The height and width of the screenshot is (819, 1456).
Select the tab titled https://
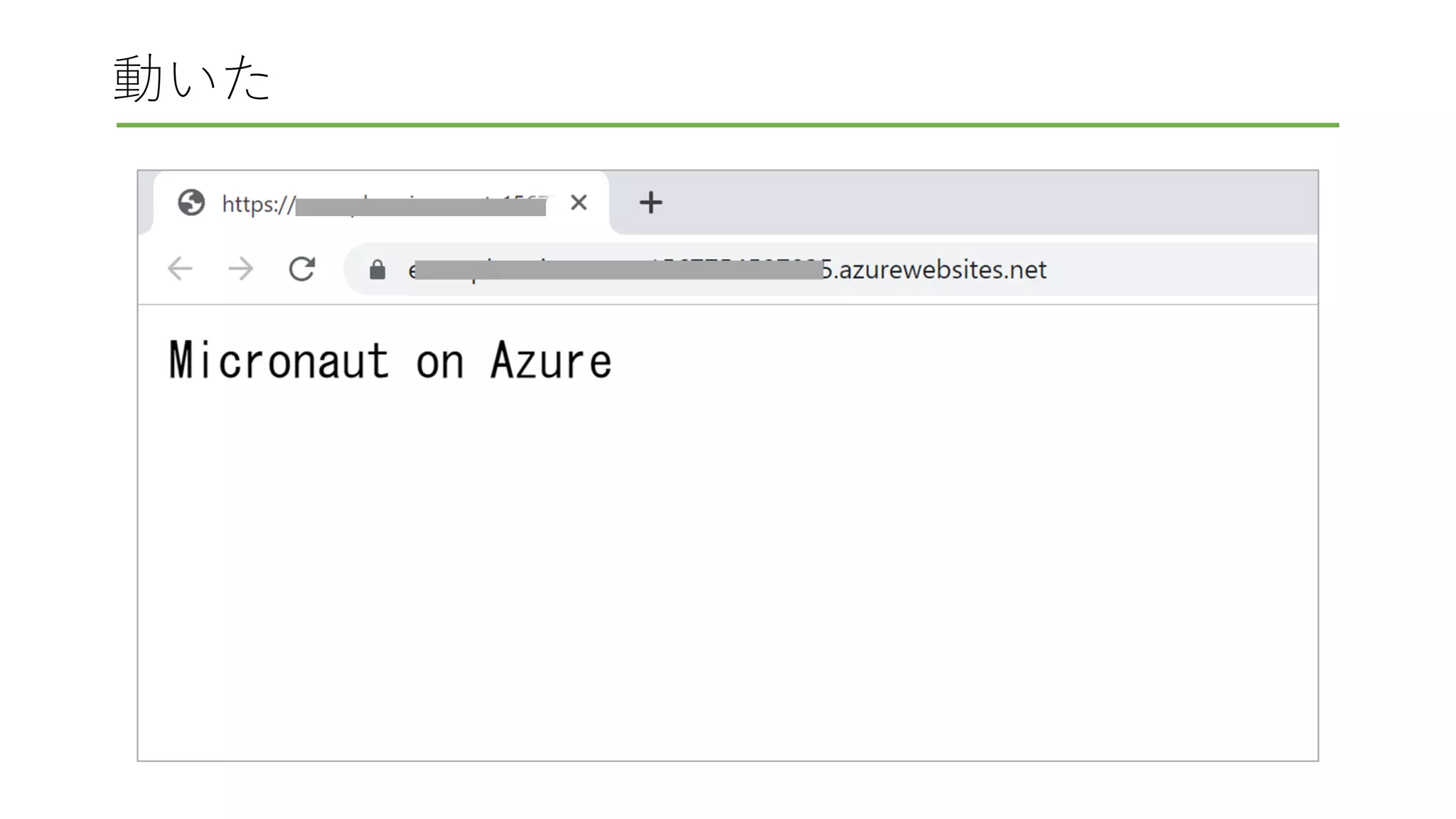coord(257,205)
